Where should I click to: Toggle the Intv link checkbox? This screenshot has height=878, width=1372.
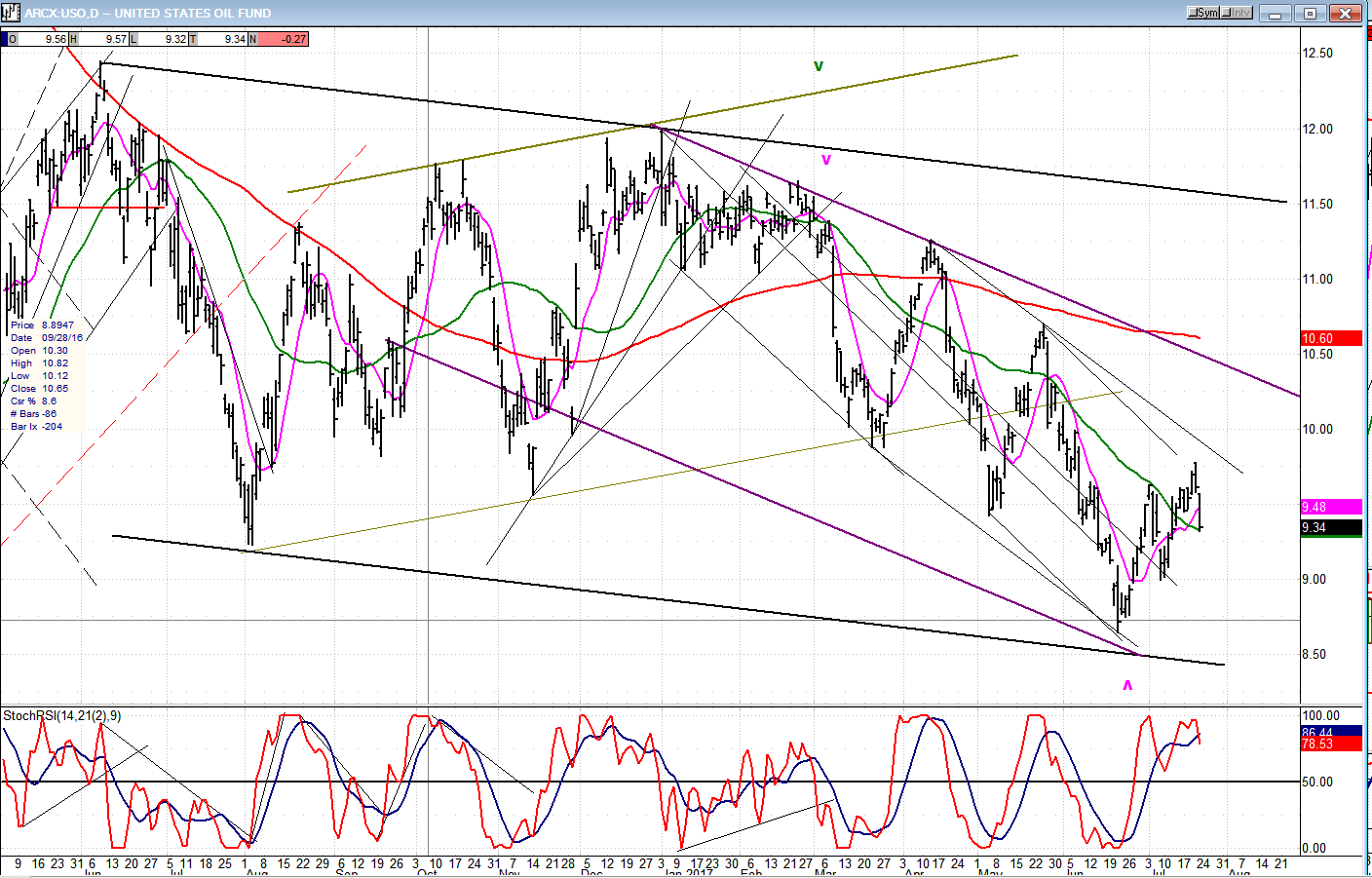1227,13
